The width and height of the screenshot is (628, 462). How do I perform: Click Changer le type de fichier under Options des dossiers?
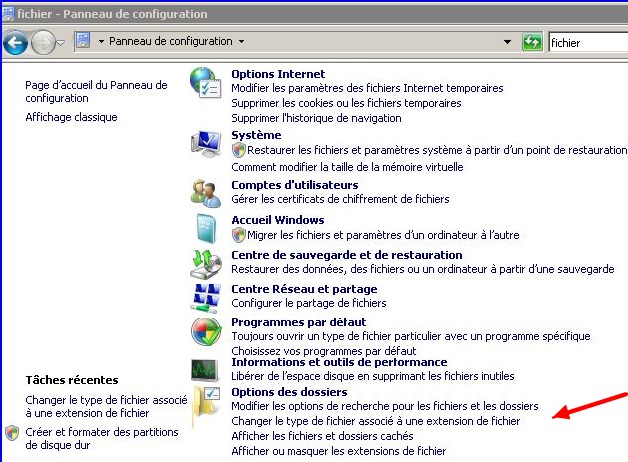[x=376, y=421]
